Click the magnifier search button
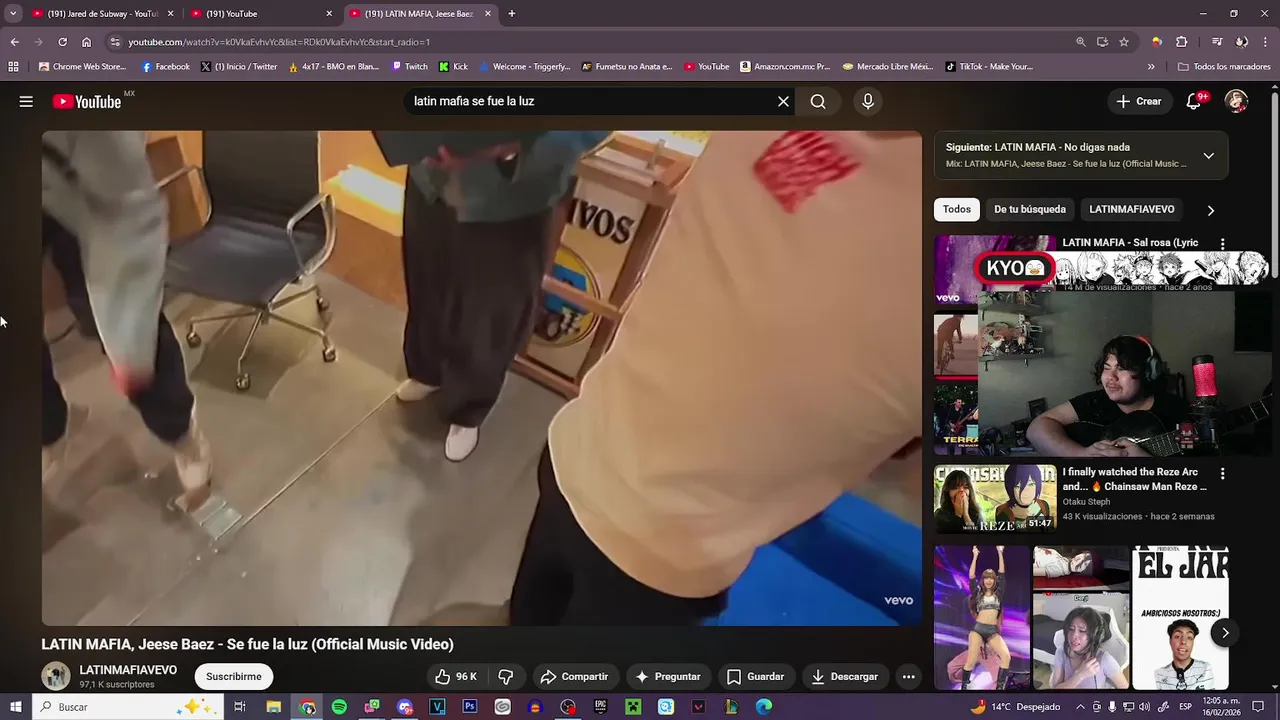This screenshot has width=1280, height=720. 818,101
